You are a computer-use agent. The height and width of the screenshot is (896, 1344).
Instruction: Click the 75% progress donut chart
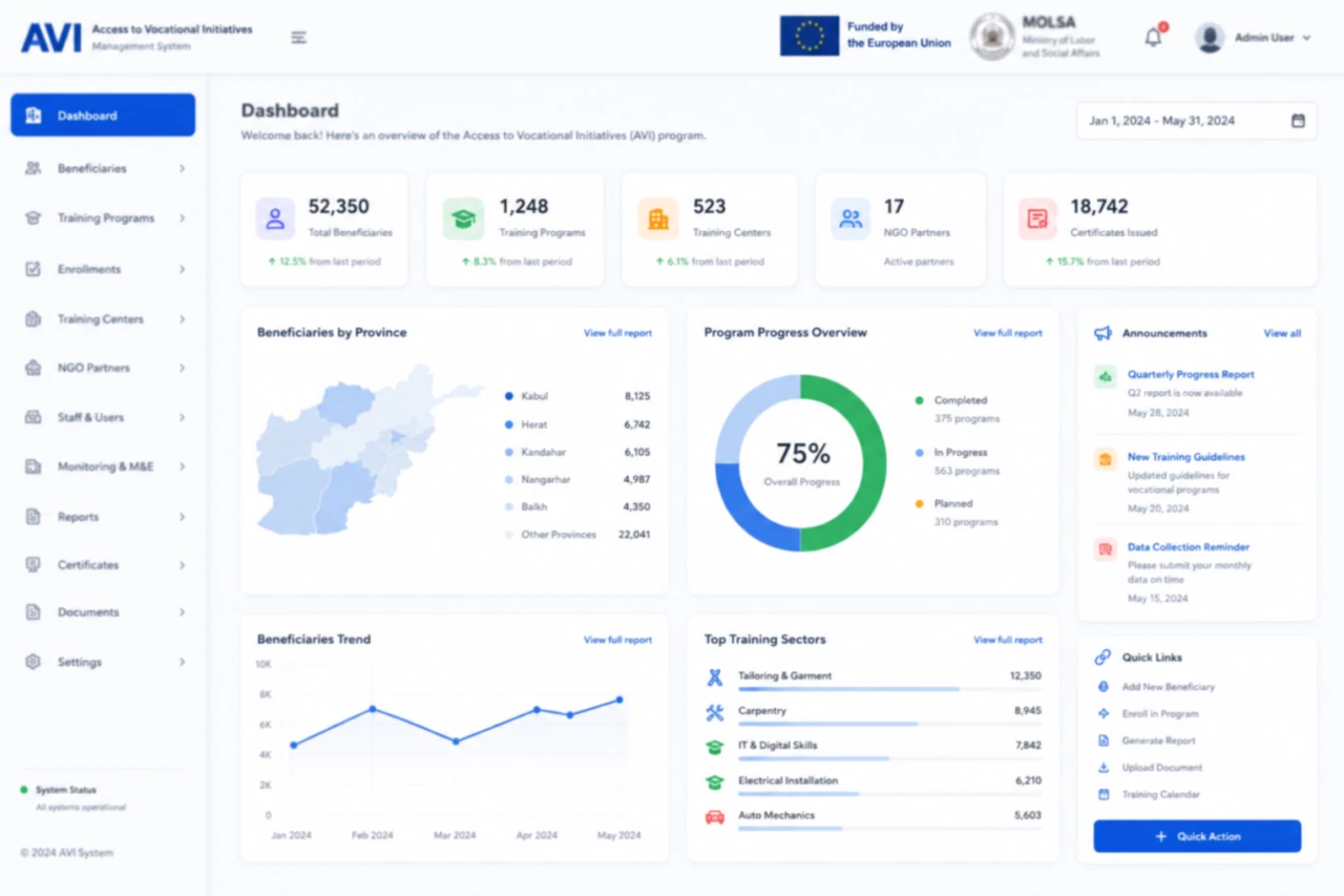click(x=800, y=463)
